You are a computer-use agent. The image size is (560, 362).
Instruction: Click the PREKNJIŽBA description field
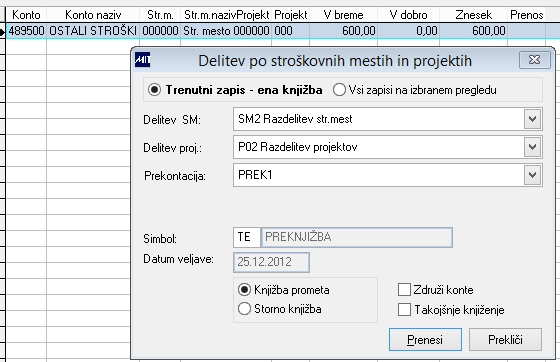pyautogui.click(x=357, y=237)
